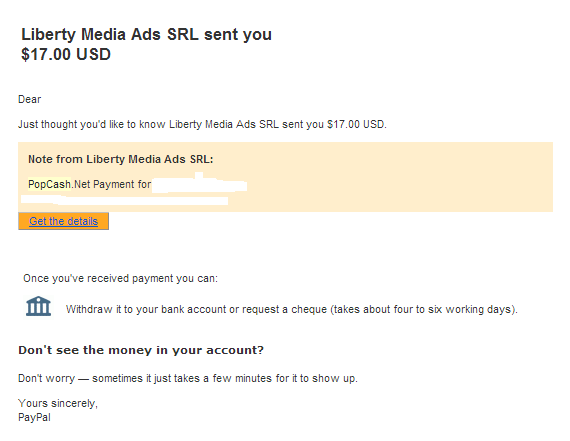Click the $17.00 USD amount in the heading
The image size is (570, 441).
tap(66, 55)
